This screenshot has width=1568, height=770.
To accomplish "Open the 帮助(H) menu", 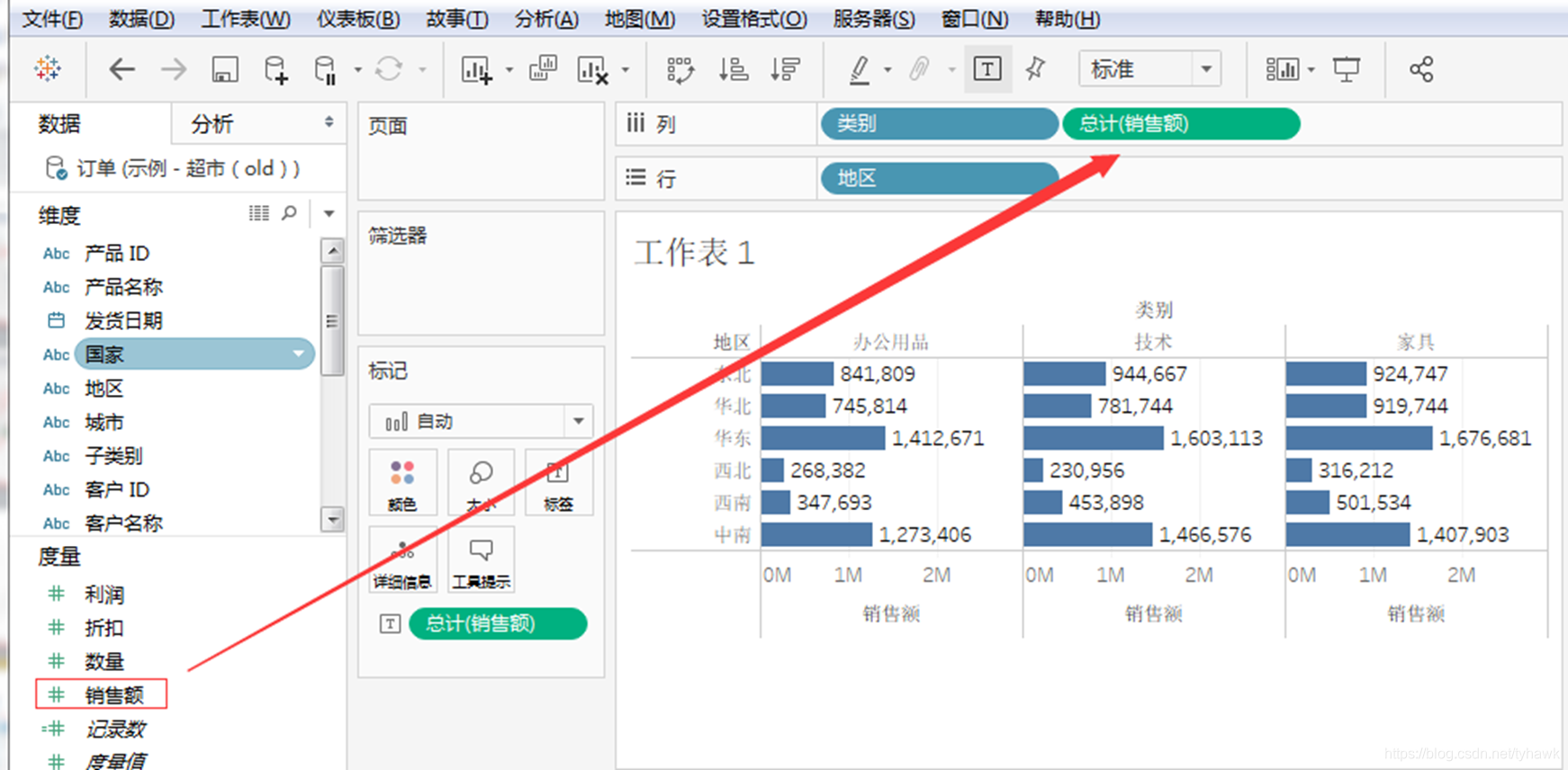I will 1068,19.
